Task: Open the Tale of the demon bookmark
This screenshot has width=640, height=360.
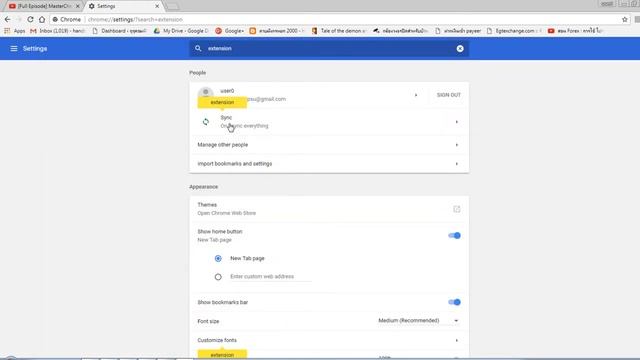Action: pos(338,31)
